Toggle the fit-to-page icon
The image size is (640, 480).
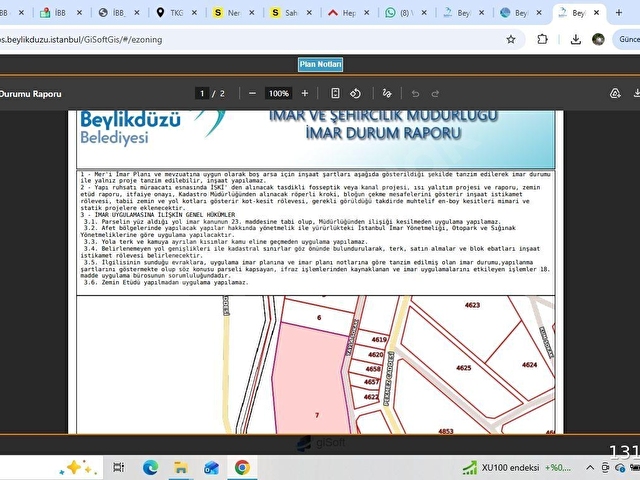tap(335, 93)
